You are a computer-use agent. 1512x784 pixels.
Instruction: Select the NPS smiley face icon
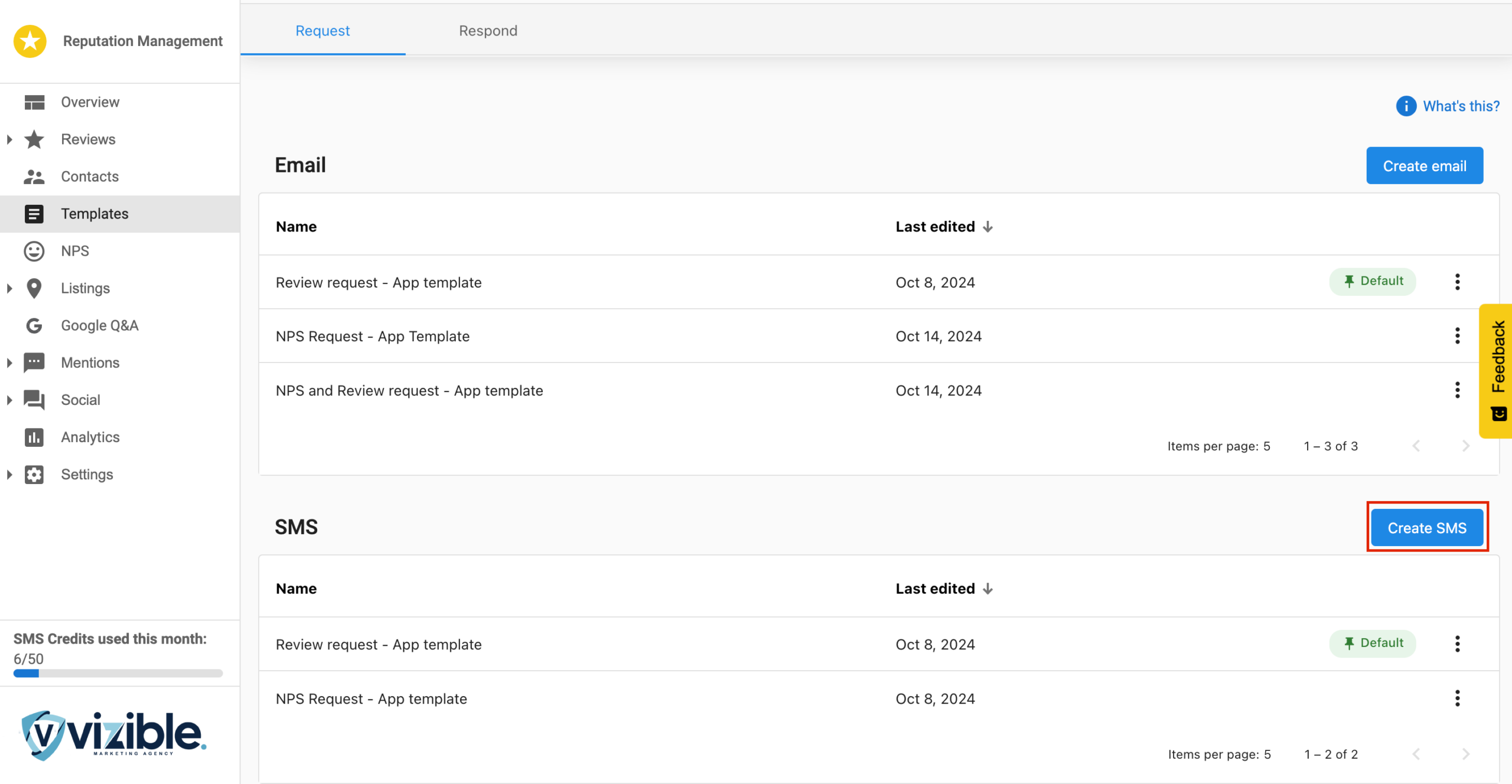point(34,251)
